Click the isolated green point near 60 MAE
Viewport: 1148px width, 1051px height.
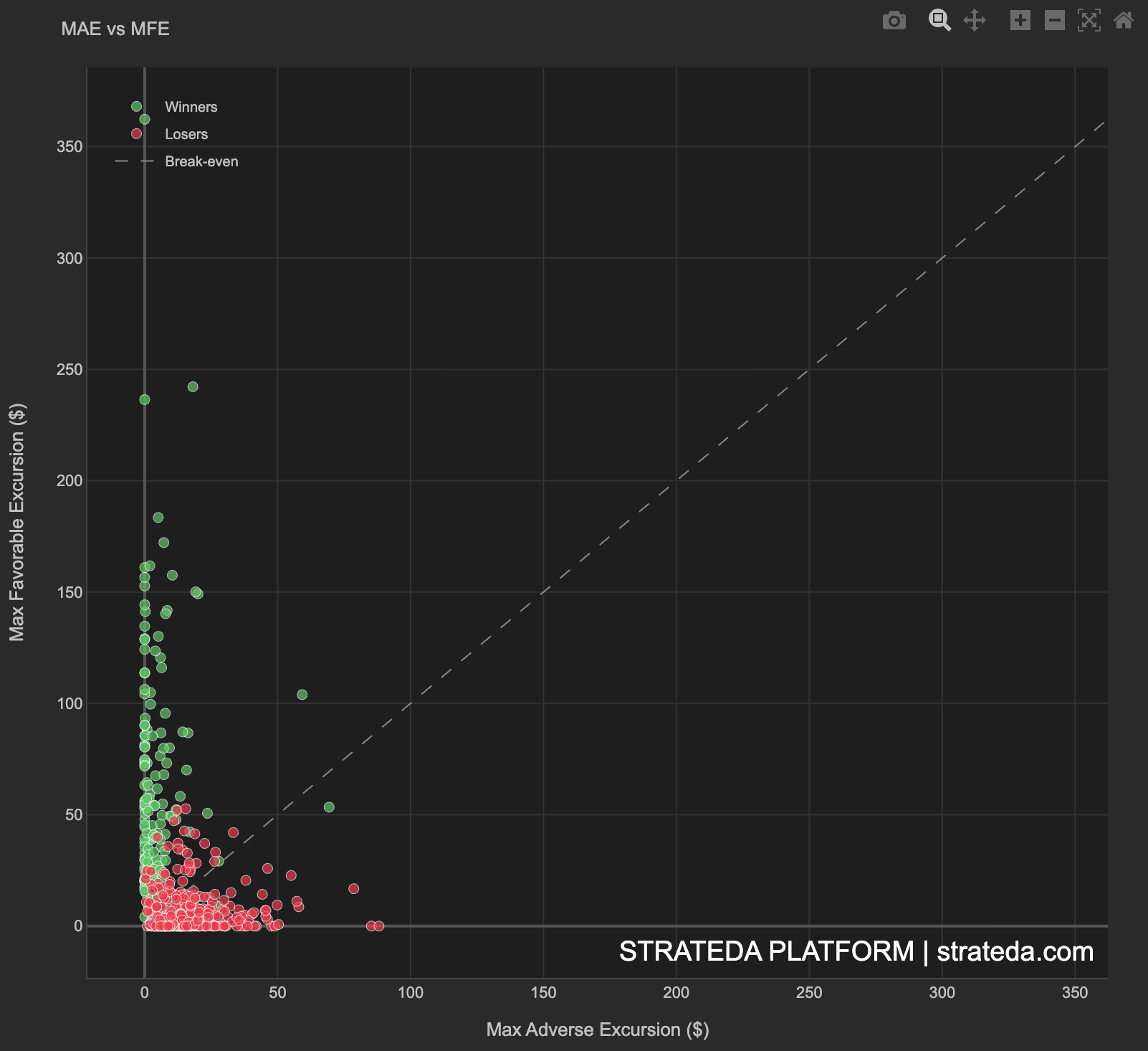[x=302, y=694]
